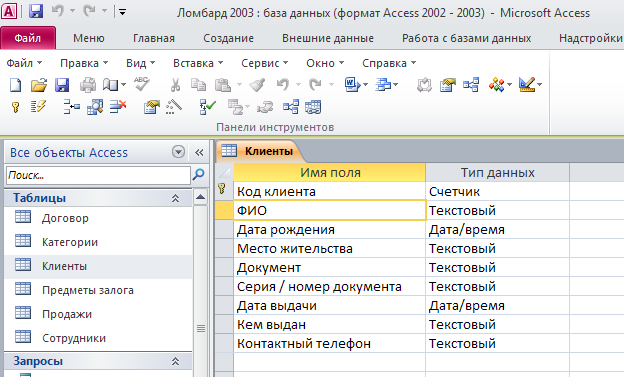Switch to the Создание ribbon tab

coord(228,38)
